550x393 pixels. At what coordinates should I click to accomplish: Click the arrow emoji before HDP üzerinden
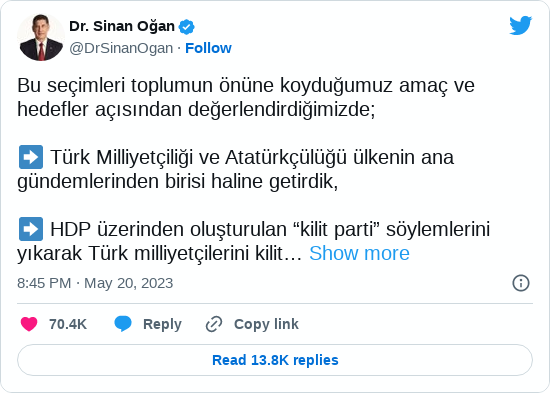click(31, 229)
